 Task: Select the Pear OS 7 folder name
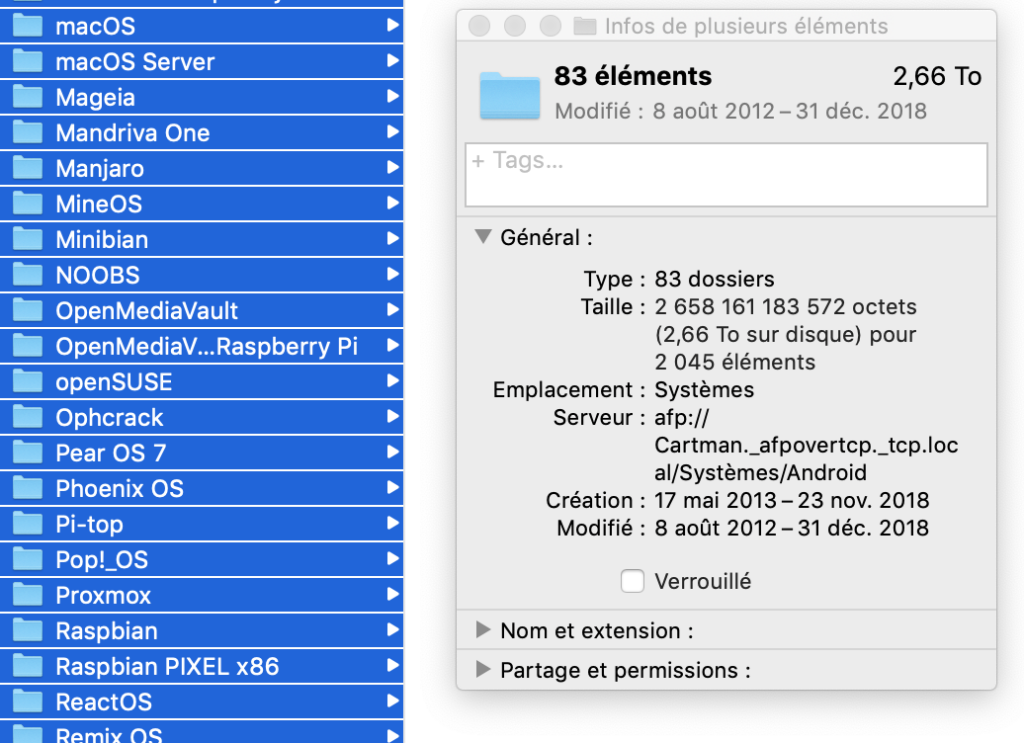pos(111,453)
